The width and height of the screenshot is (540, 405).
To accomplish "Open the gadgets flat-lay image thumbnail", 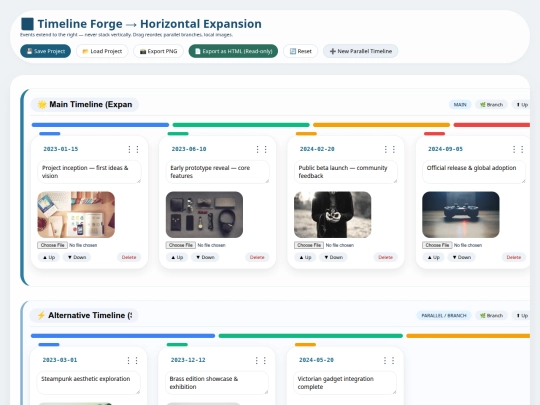I will tap(204, 215).
